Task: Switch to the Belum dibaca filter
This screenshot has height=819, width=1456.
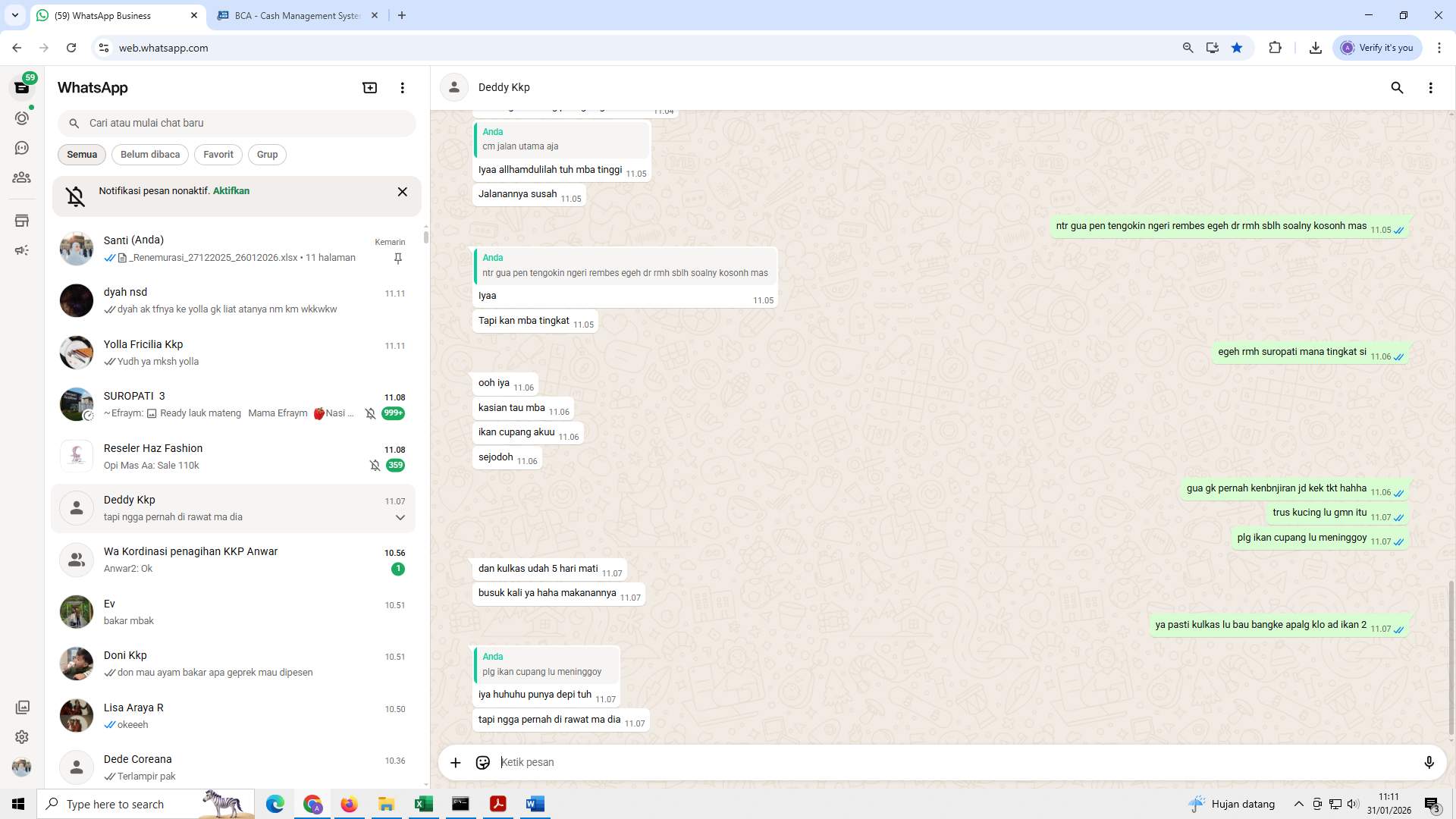Action: (149, 154)
